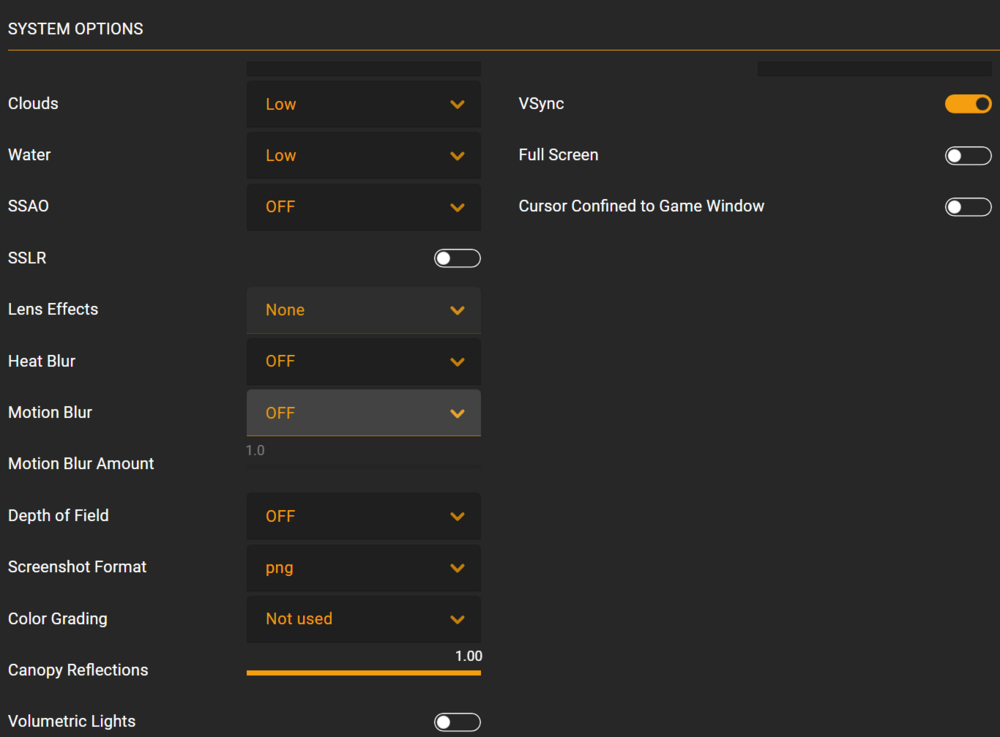1000x737 pixels.
Task: Enable the Volumetric Lights toggle
Action: coord(457,721)
